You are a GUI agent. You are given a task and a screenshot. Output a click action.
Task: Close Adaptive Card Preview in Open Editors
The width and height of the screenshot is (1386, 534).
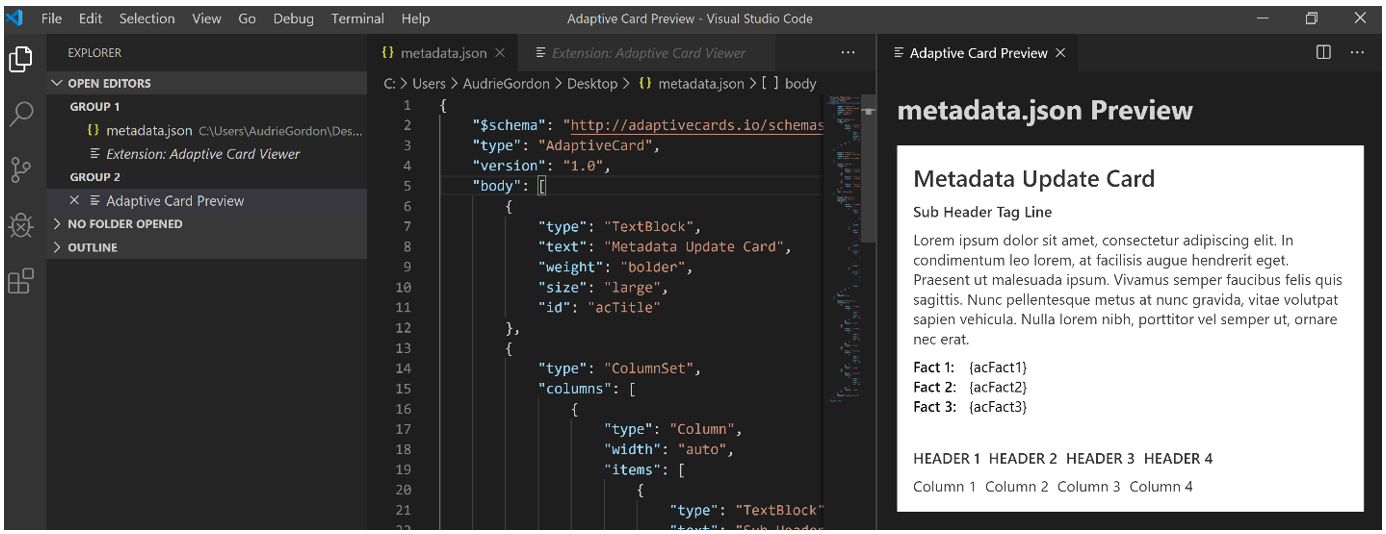pyautogui.click(x=75, y=201)
